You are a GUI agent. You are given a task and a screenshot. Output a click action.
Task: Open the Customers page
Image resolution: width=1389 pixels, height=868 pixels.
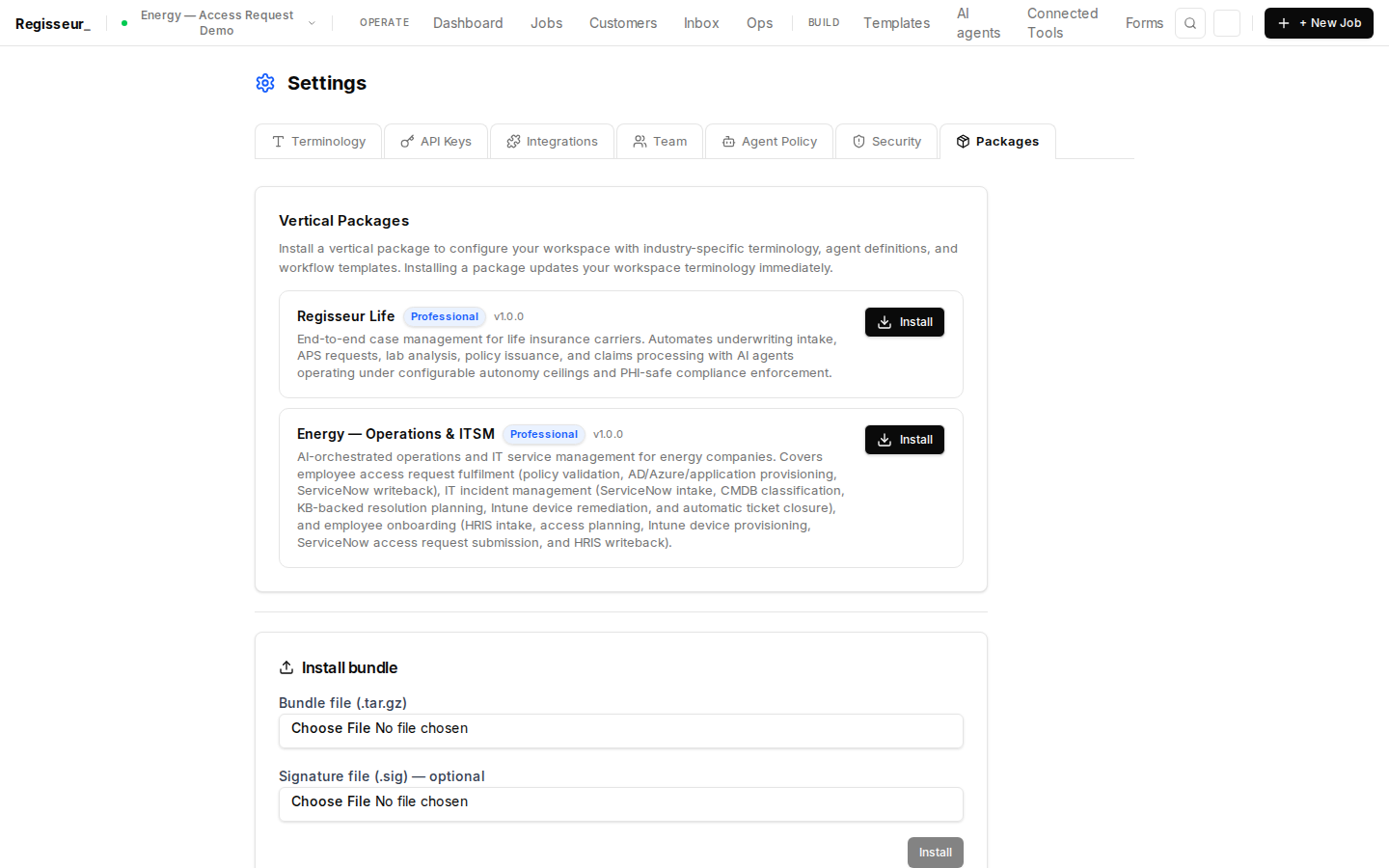tap(623, 23)
